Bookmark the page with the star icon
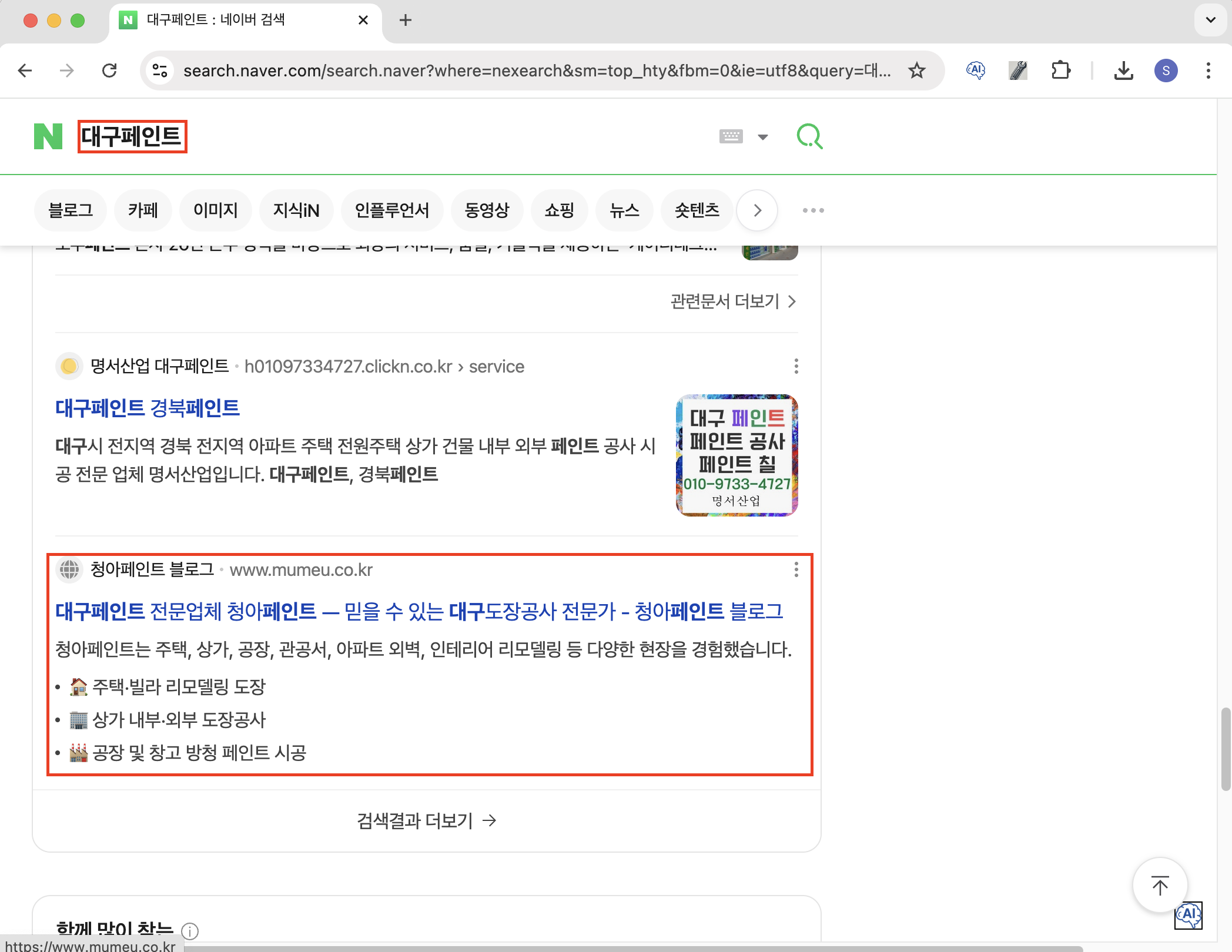The image size is (1232, 952). [x=916, y=71]
